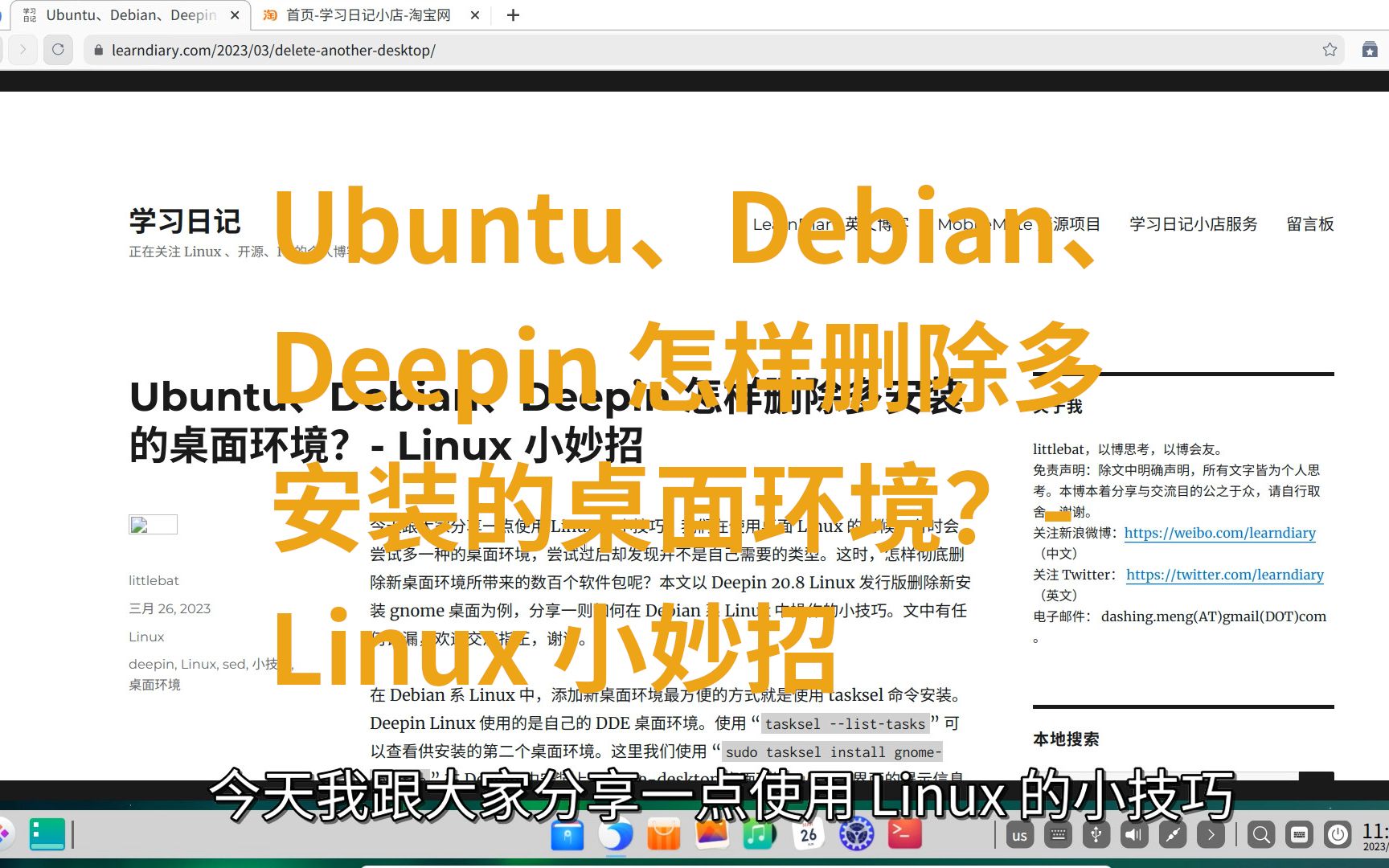Open the browser extension icon beside the address bar

click(x=1370, y=50)
